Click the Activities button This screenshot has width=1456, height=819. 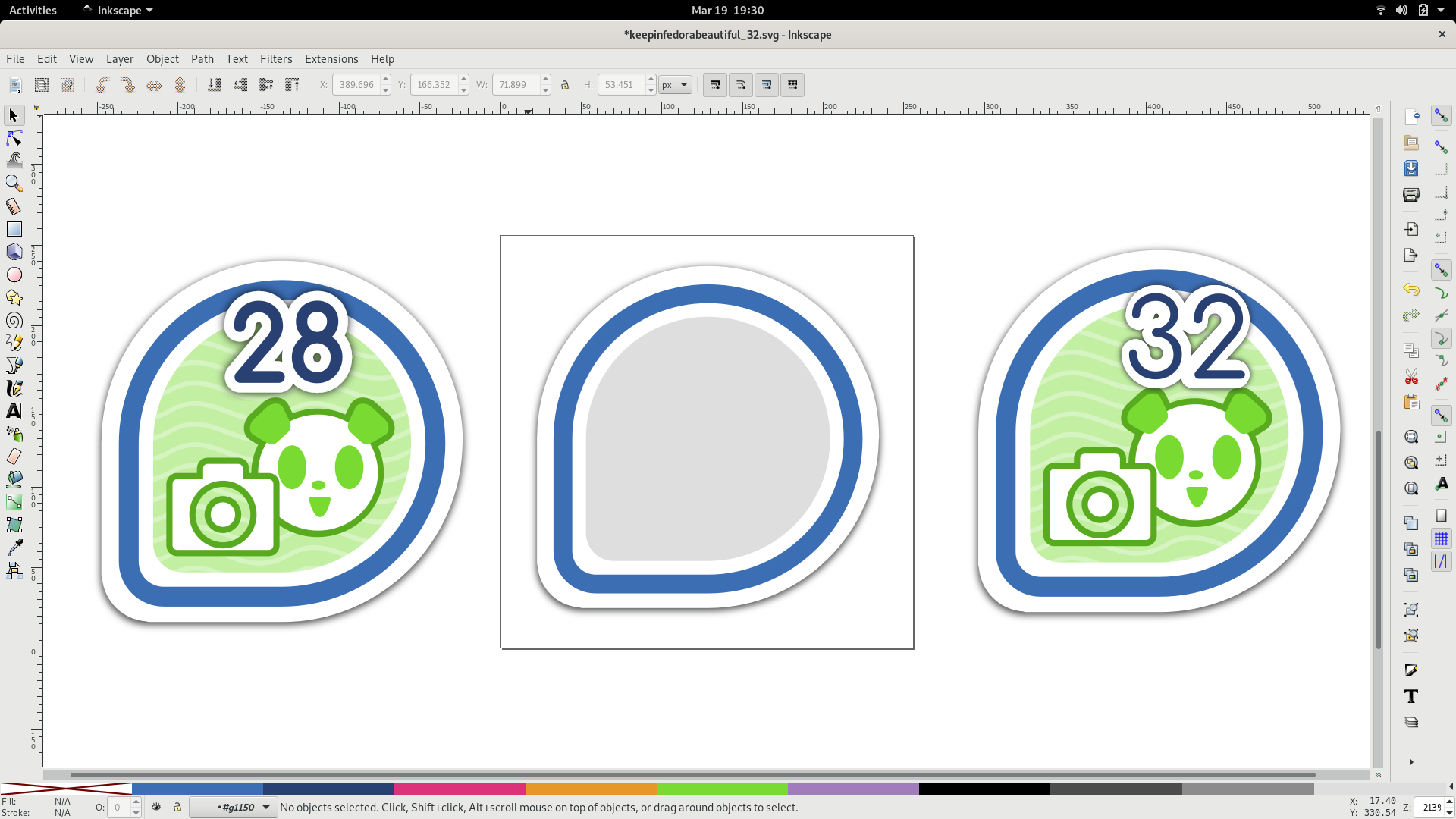[33, 10]
